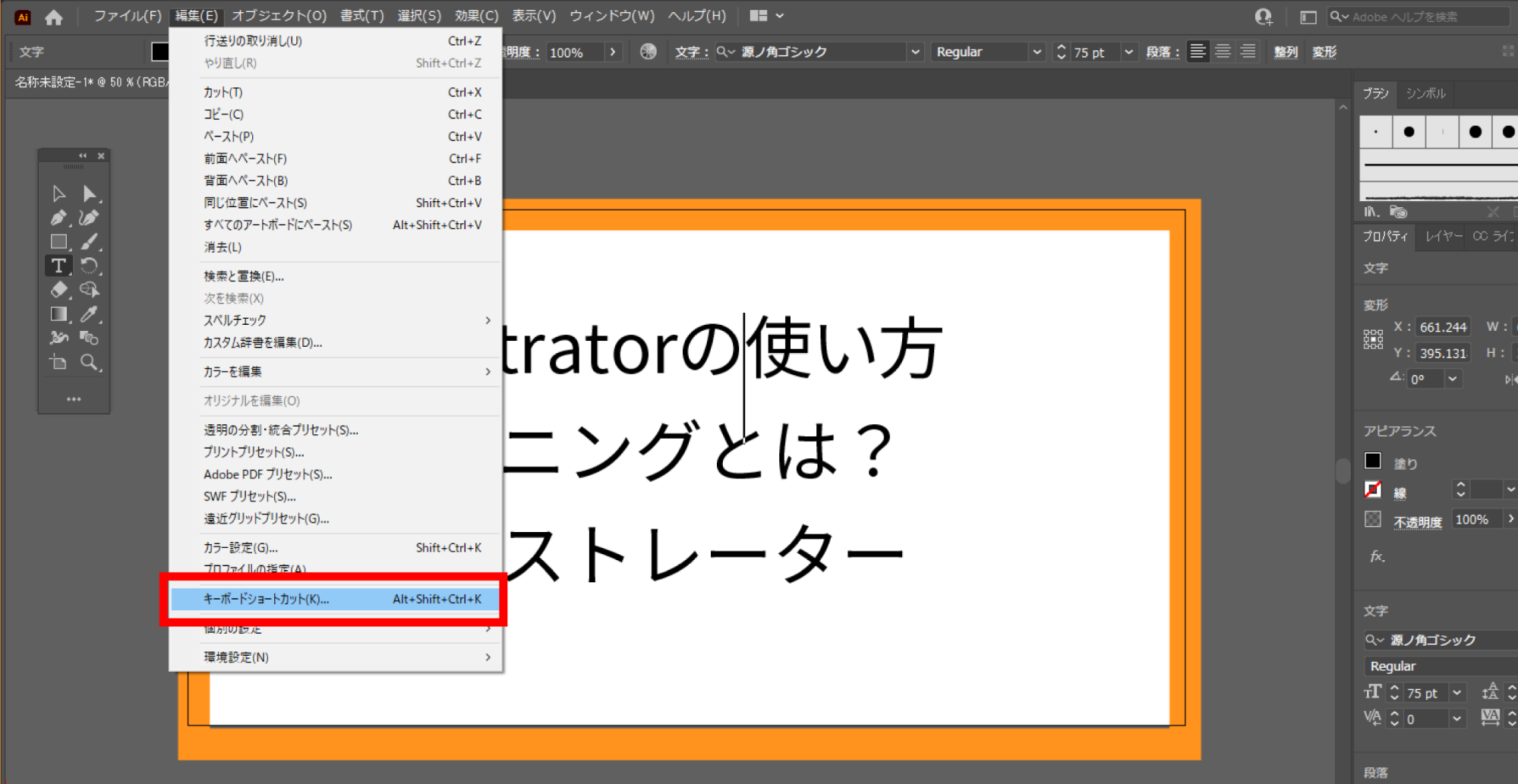Viewport: 1518px width, 784px height.
Task: Choose 検索と置換(E)... menu item
Action: point(335,276)
